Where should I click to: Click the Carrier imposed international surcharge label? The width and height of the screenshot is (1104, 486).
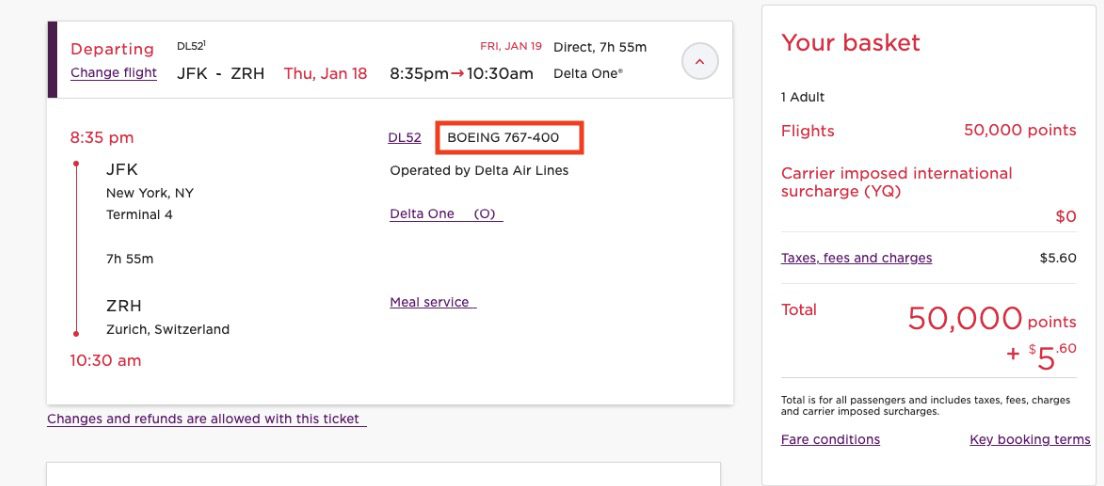[x=896, y=182]
